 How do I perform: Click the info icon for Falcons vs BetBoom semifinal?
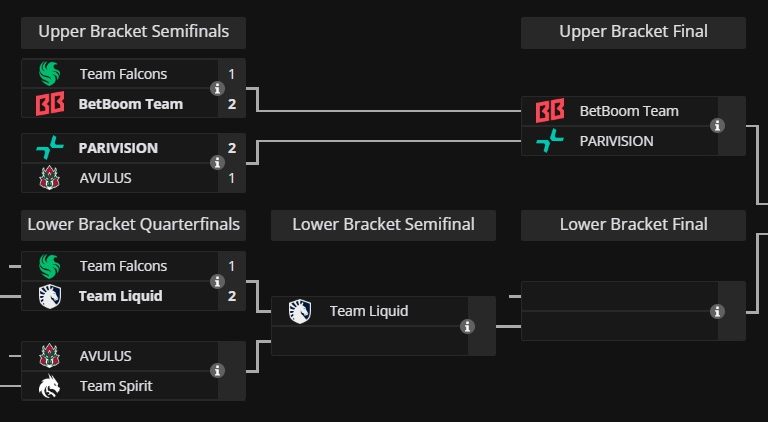(217, 88)
